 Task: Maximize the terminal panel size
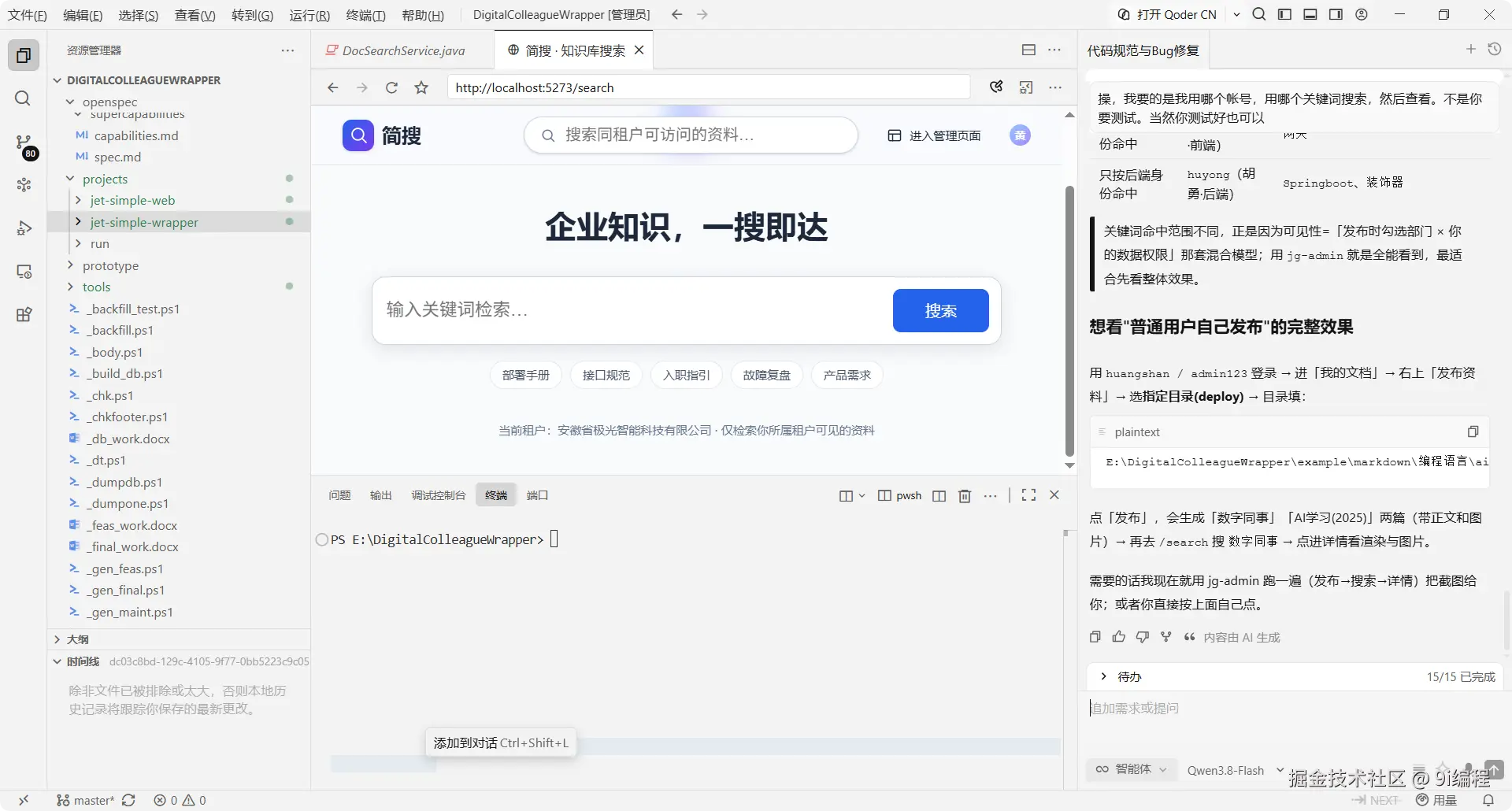(1028, 494)
